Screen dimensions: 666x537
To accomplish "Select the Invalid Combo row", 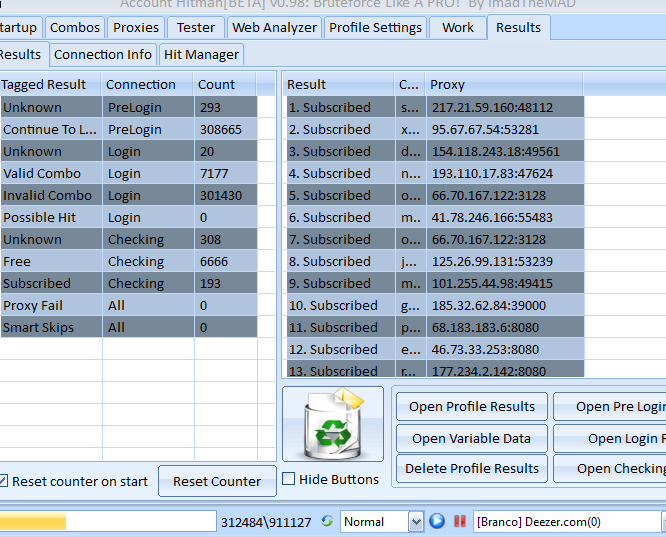I will coord(129,195).
